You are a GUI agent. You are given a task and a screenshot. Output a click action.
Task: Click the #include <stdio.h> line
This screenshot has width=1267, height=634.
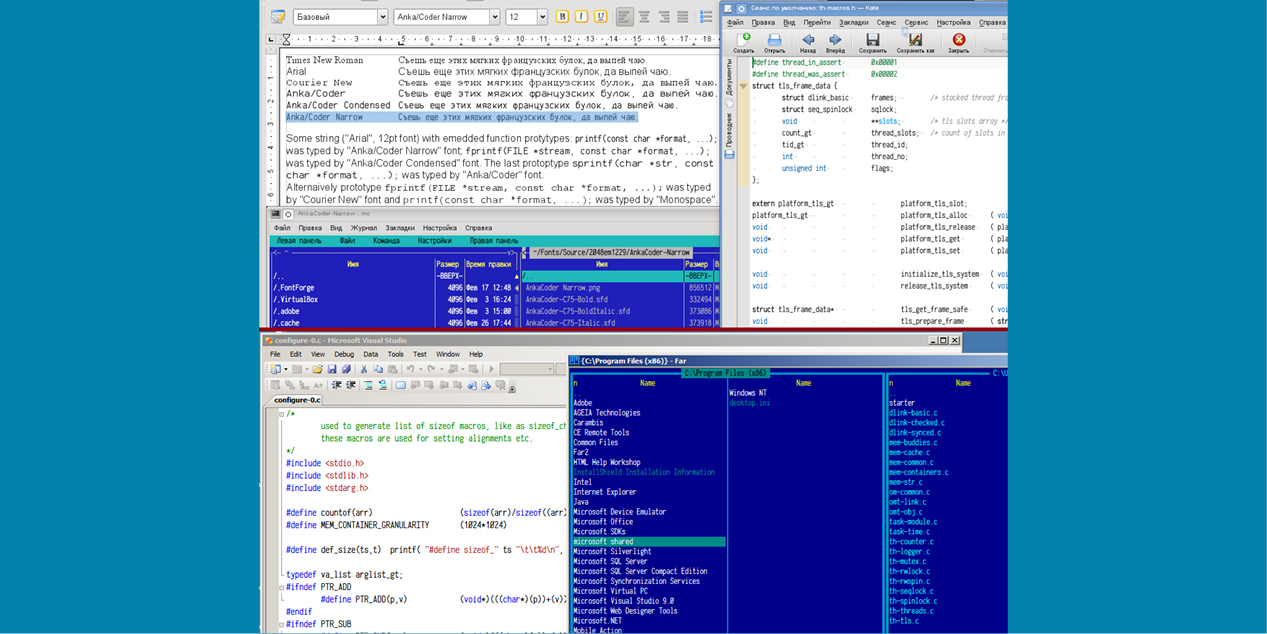(326, 463)
